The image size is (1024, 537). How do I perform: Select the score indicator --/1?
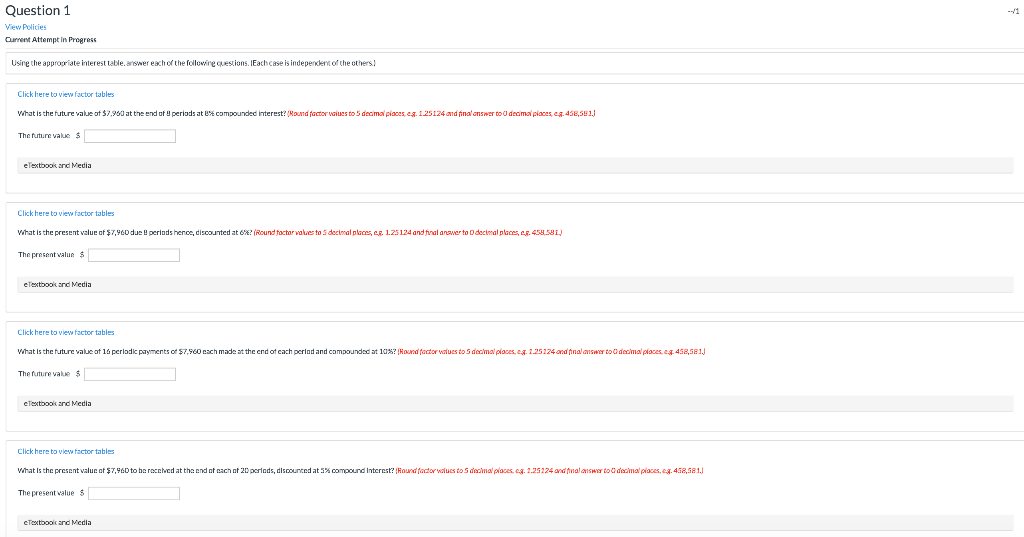1013,11
